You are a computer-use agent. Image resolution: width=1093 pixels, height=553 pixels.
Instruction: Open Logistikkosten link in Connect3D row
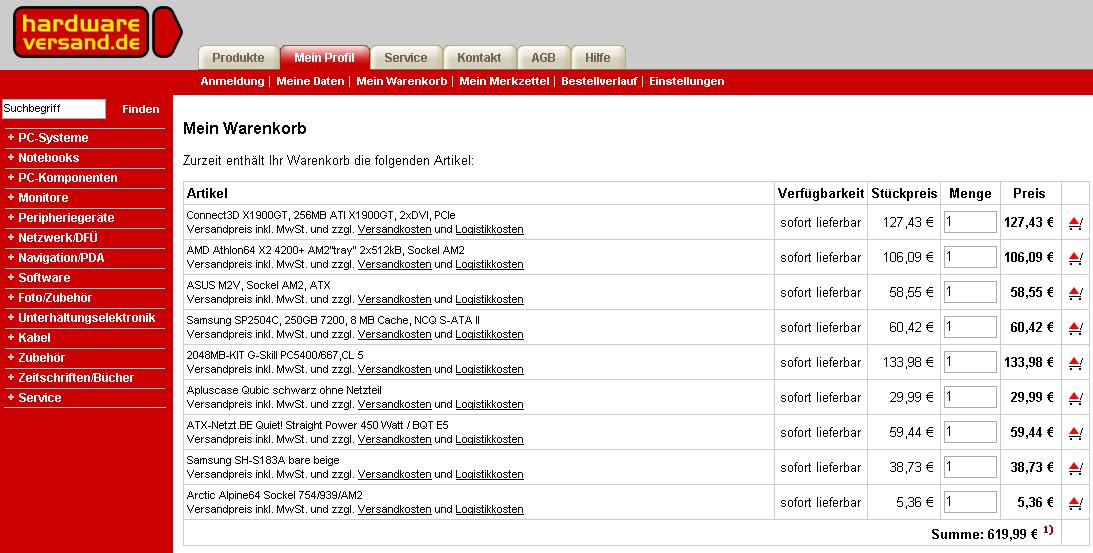tap(489, 229)
